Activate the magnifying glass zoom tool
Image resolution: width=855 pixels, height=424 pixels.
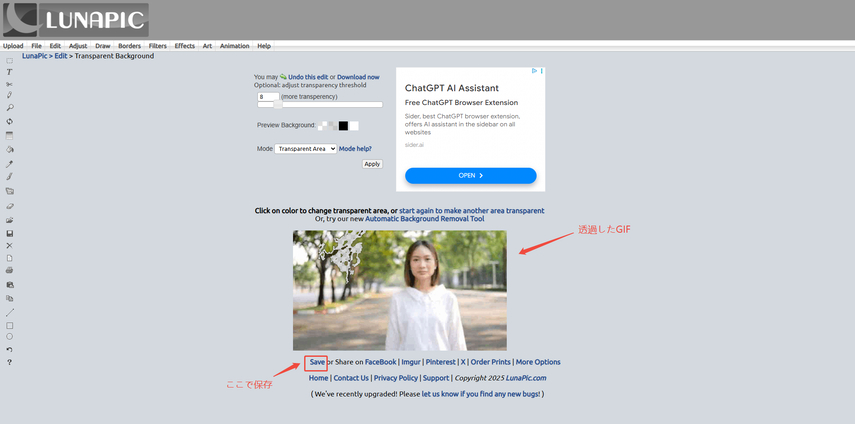9,108
